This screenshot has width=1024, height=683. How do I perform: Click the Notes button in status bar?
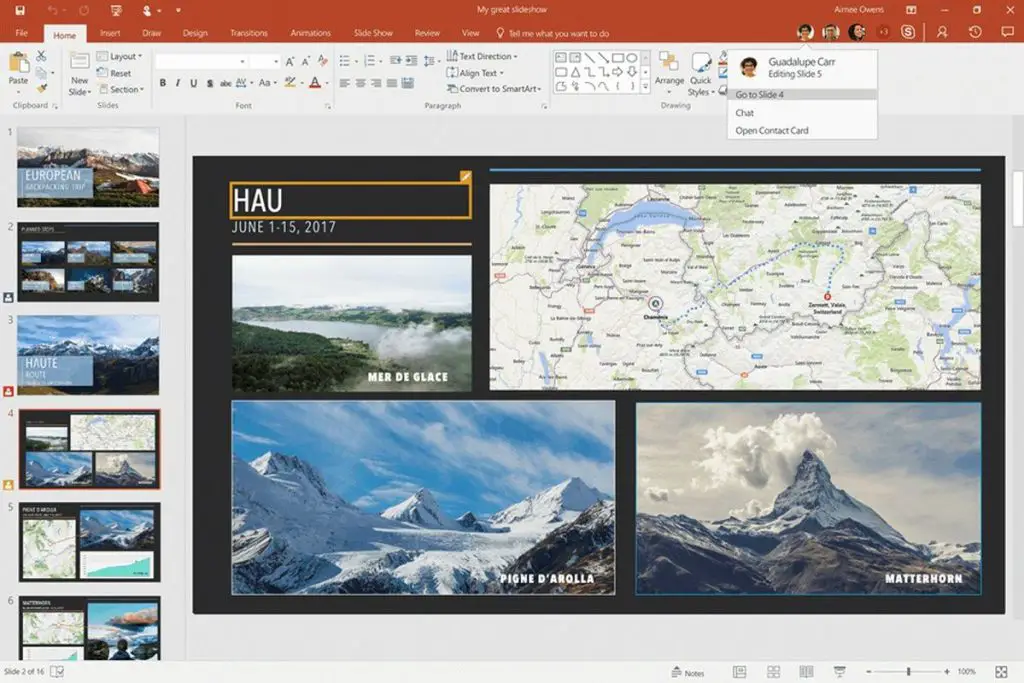[687, 673]
